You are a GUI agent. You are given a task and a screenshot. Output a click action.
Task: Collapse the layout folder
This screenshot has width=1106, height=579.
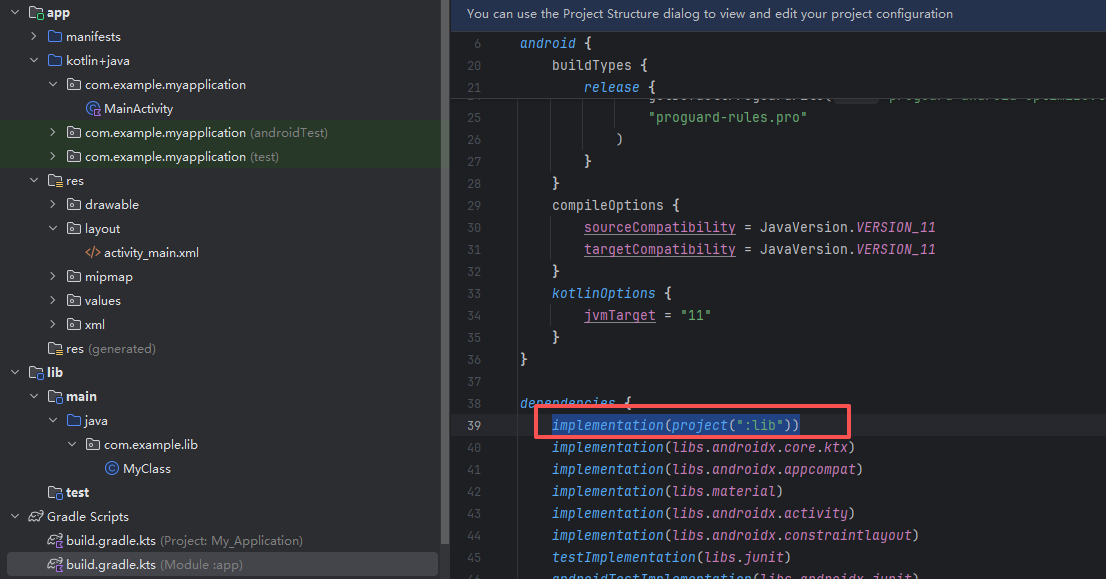(x=53, y=228)
